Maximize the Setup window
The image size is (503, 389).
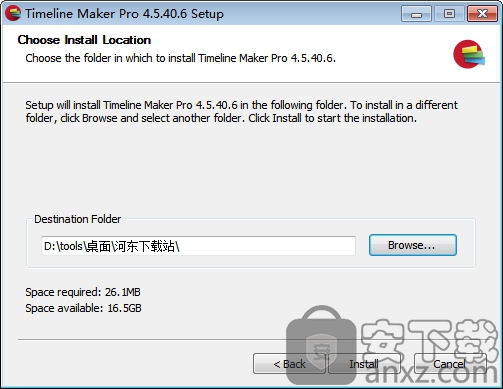tap(449, 14)
